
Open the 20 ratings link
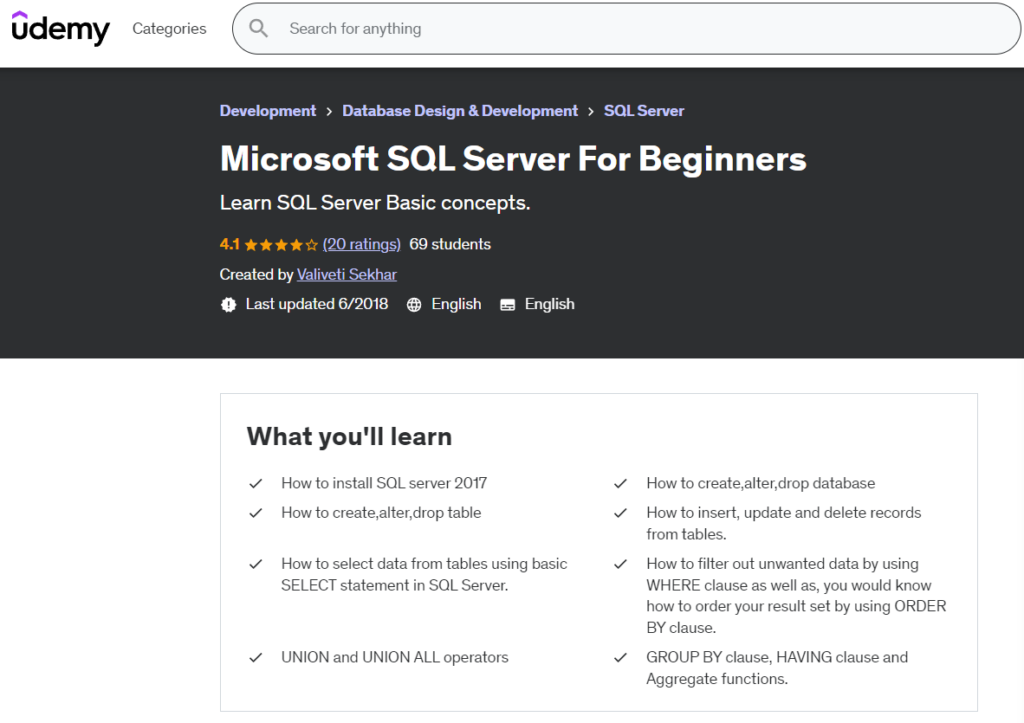pyautogui.click(x=361, y=243)
